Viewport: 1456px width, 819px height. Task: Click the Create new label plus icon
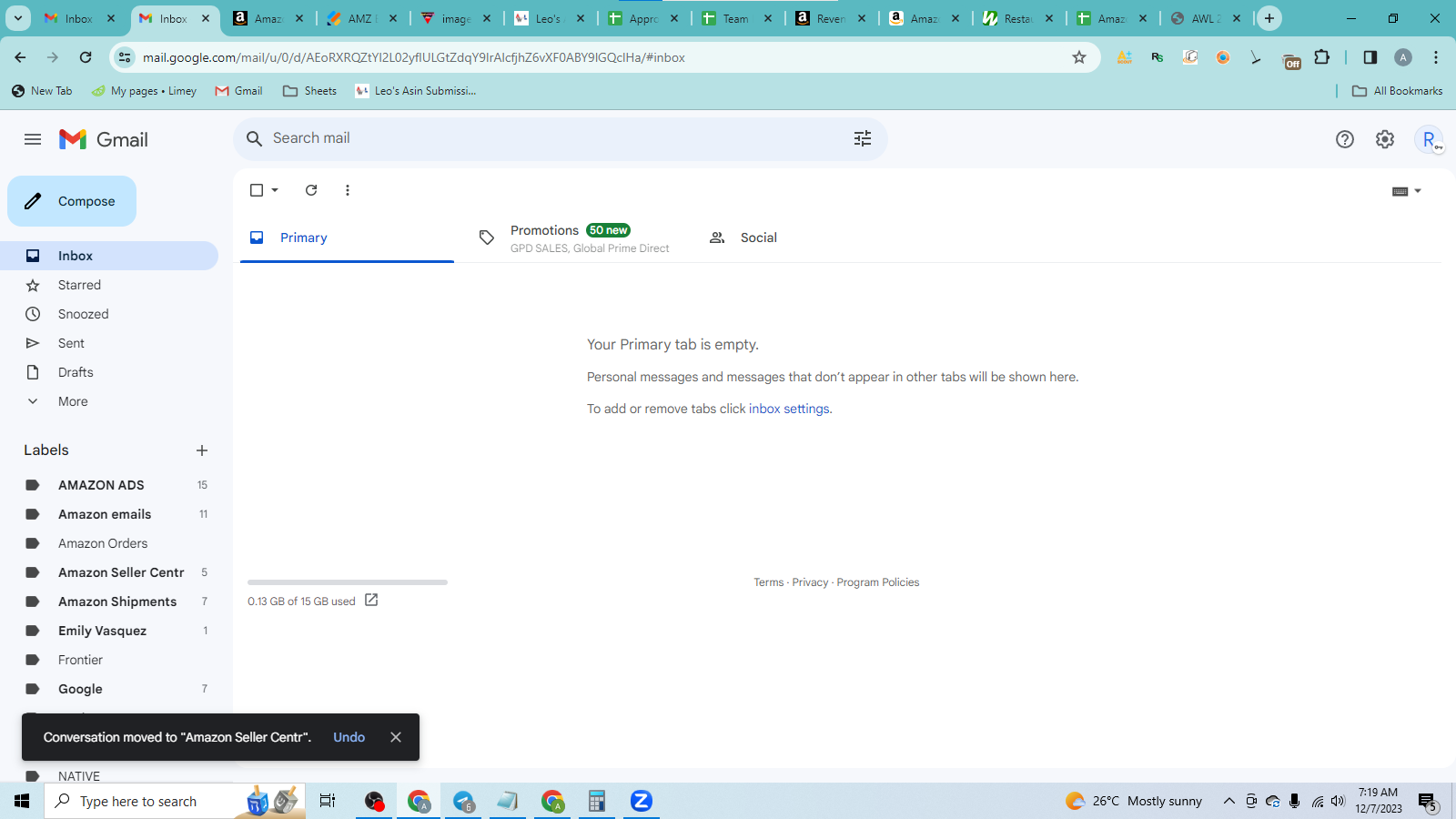202,450
